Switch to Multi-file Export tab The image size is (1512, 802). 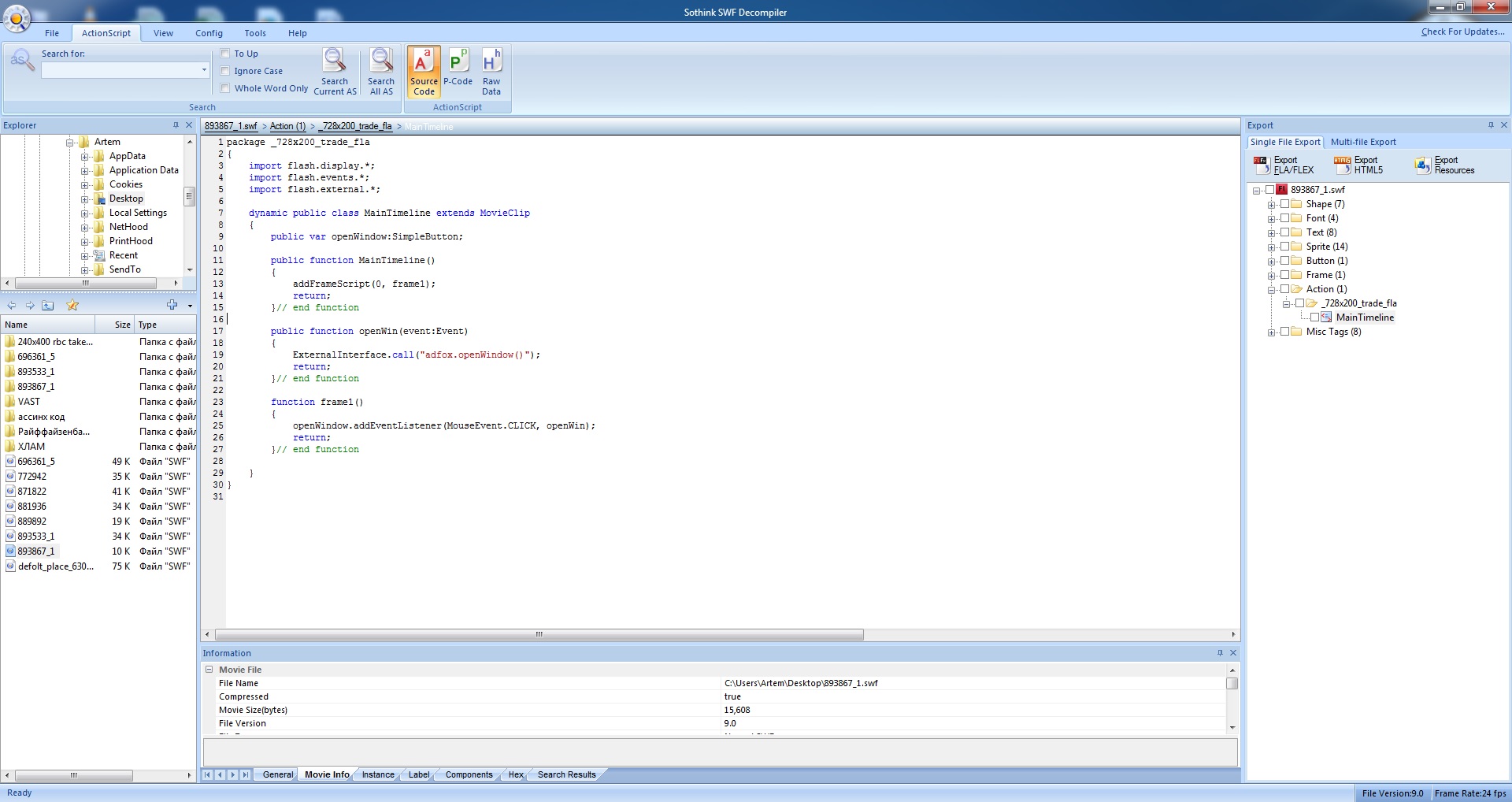pos(1363,142)
